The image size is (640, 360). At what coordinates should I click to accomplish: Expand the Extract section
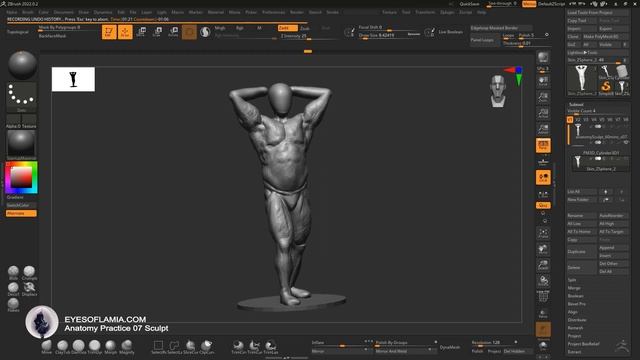pos(574,352)
